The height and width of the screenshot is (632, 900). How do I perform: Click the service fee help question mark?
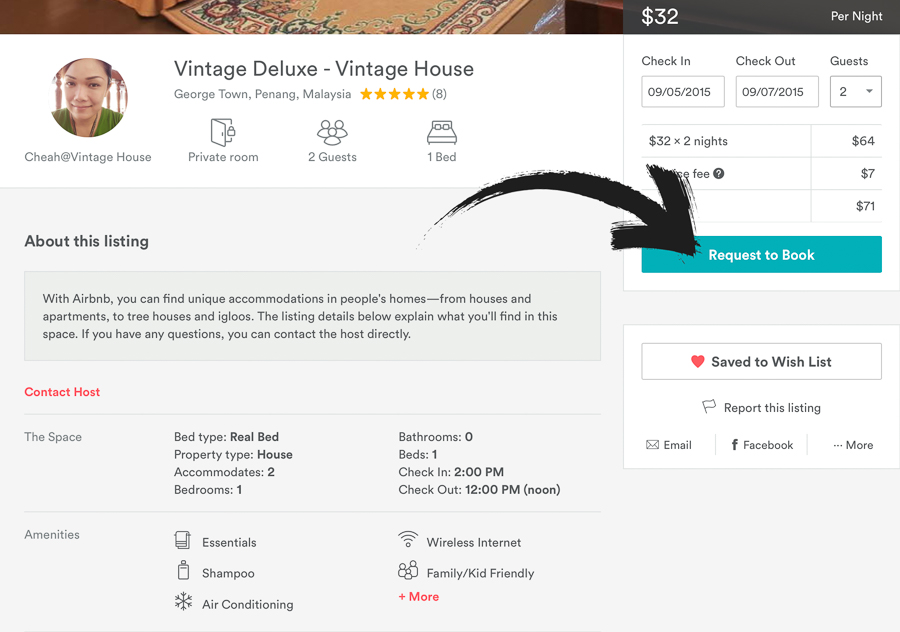719,173
